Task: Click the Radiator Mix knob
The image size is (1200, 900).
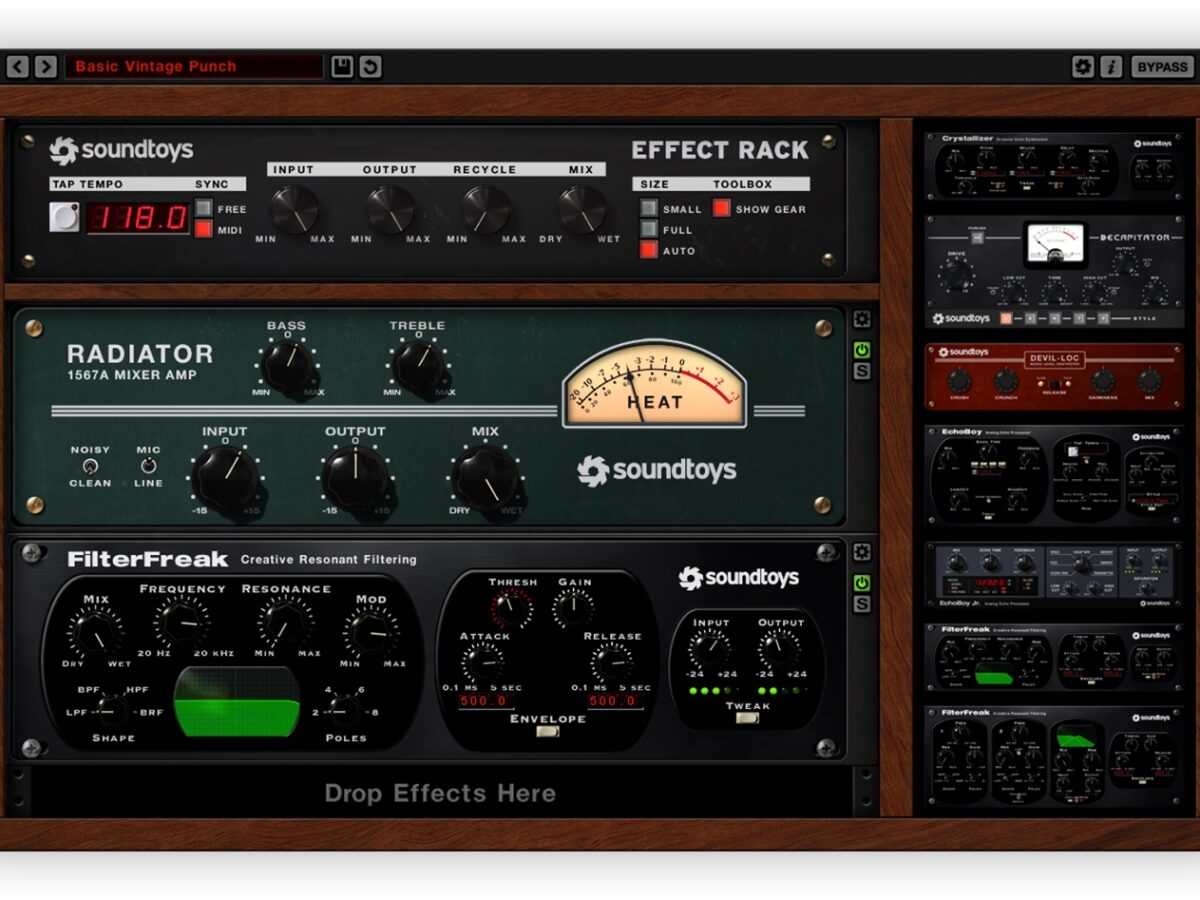Action: 485,477
